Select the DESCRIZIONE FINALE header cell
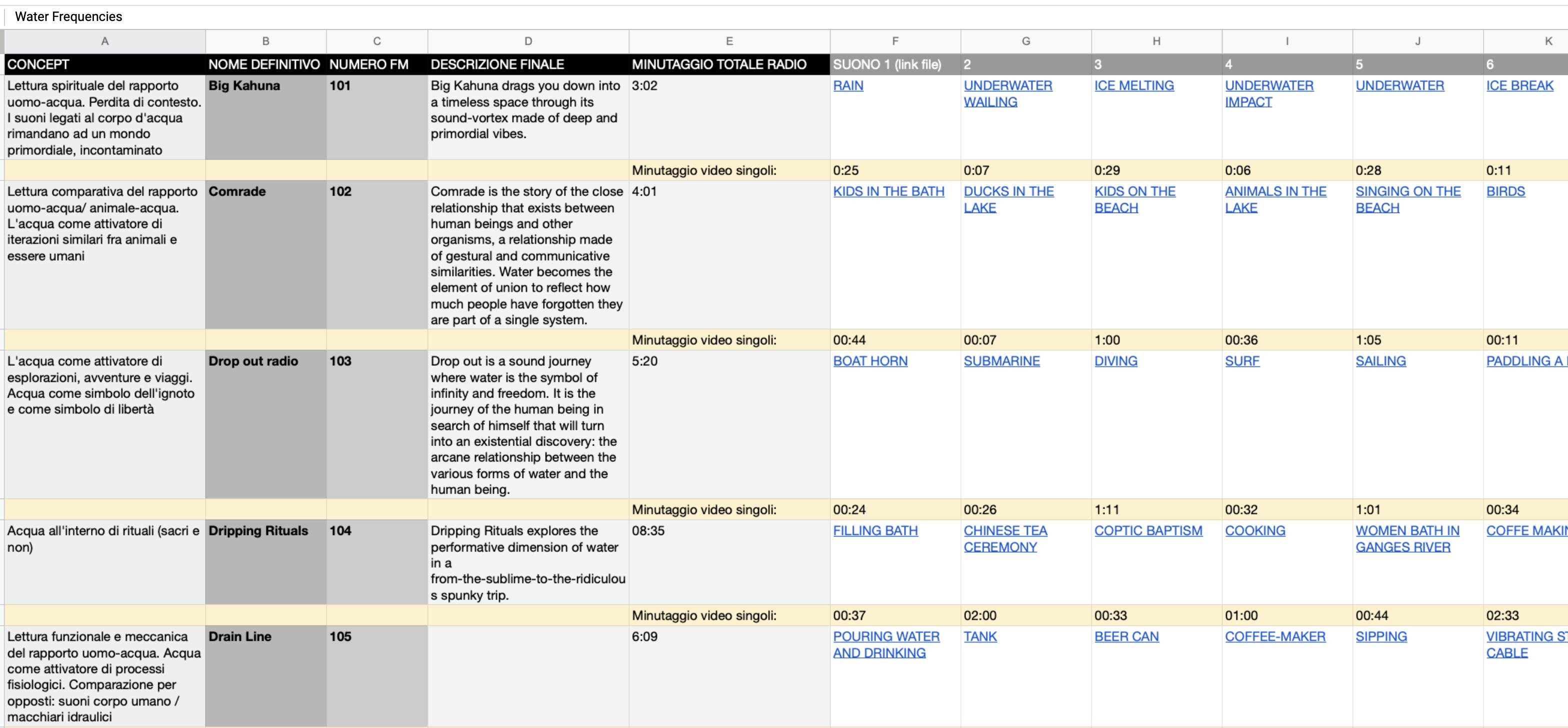 528,64
